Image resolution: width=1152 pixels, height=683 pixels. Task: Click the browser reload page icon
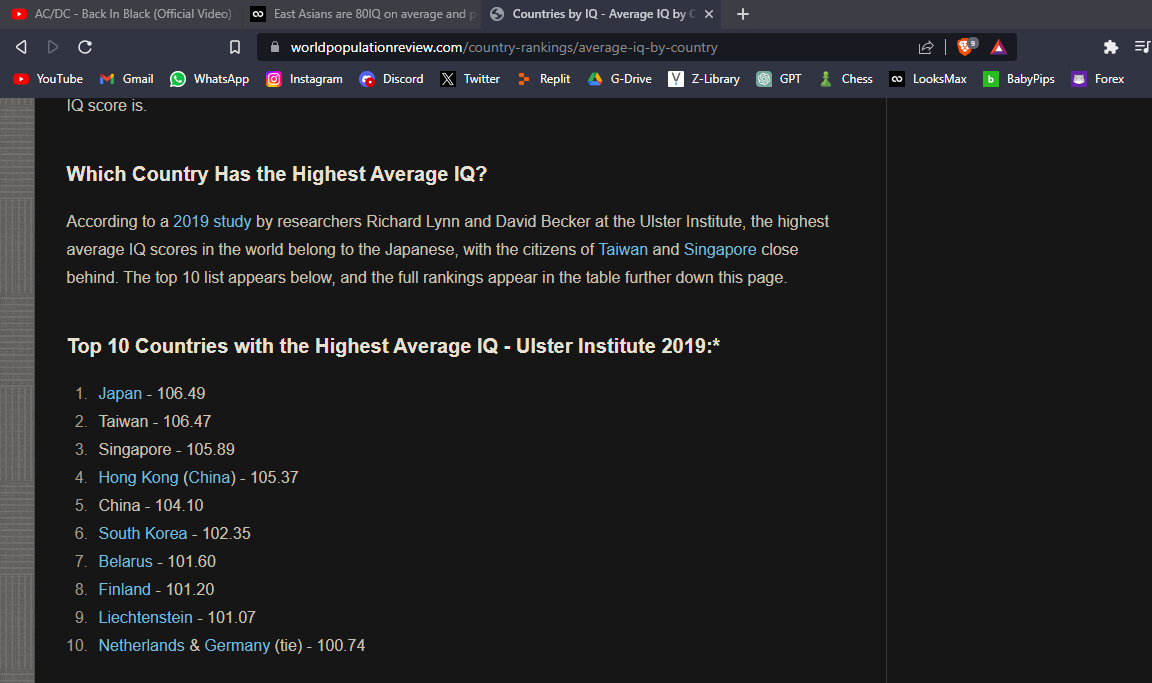[x=85, y=47]
